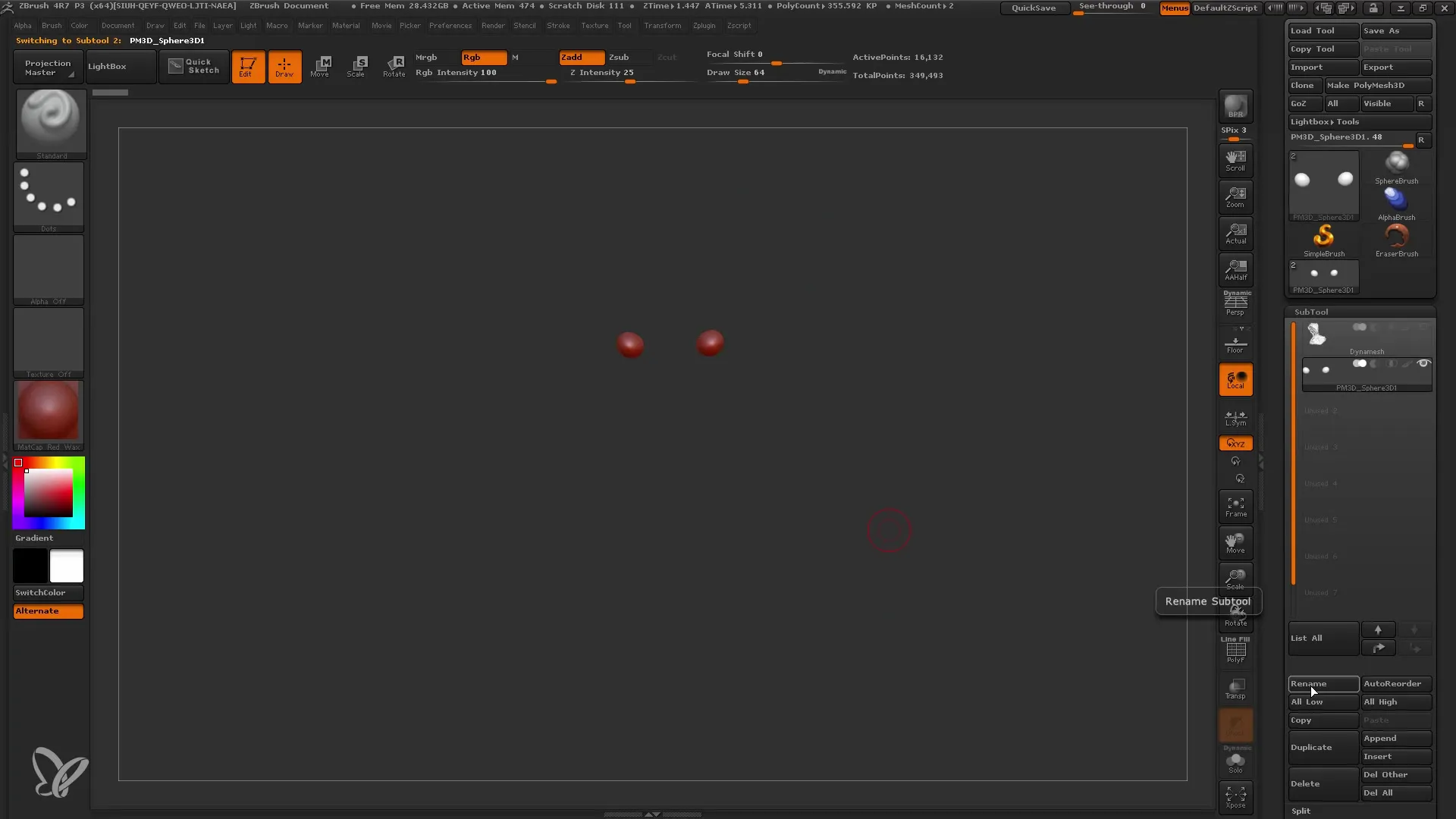This screenshot has width=1456, height=819.
Task: Open the Transform menu
Action: [x=662, y=26]
